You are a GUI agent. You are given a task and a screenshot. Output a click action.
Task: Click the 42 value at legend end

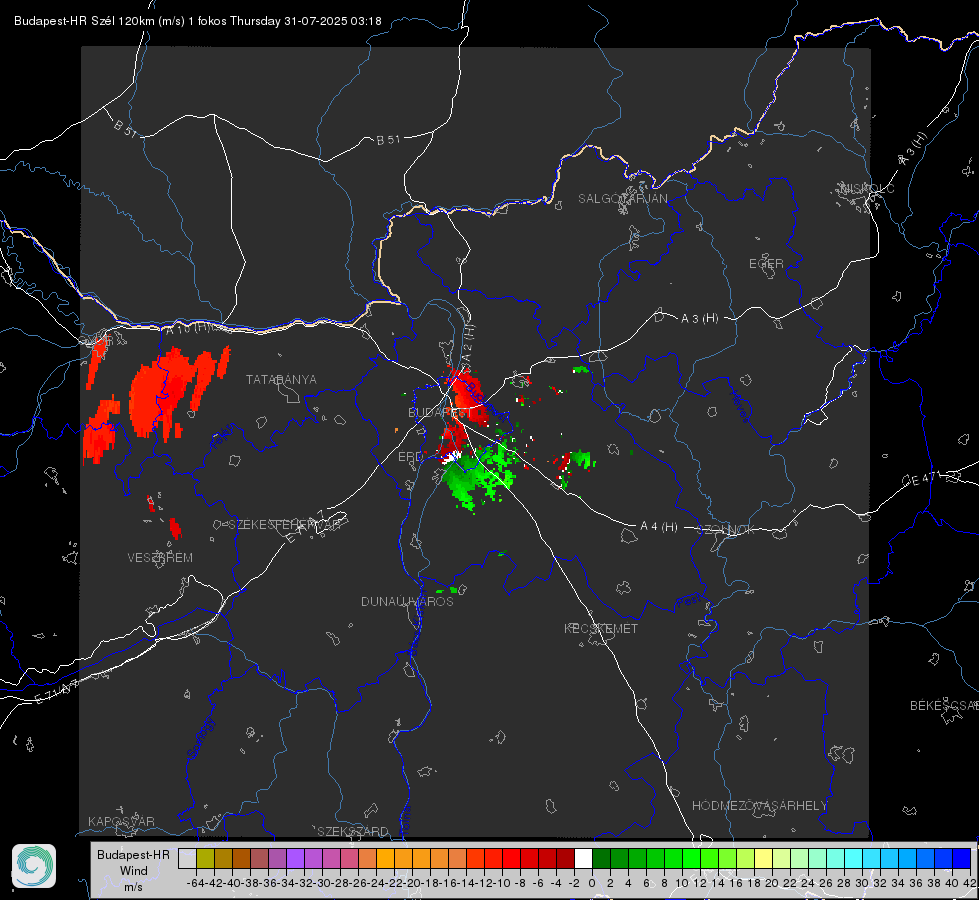969,883
